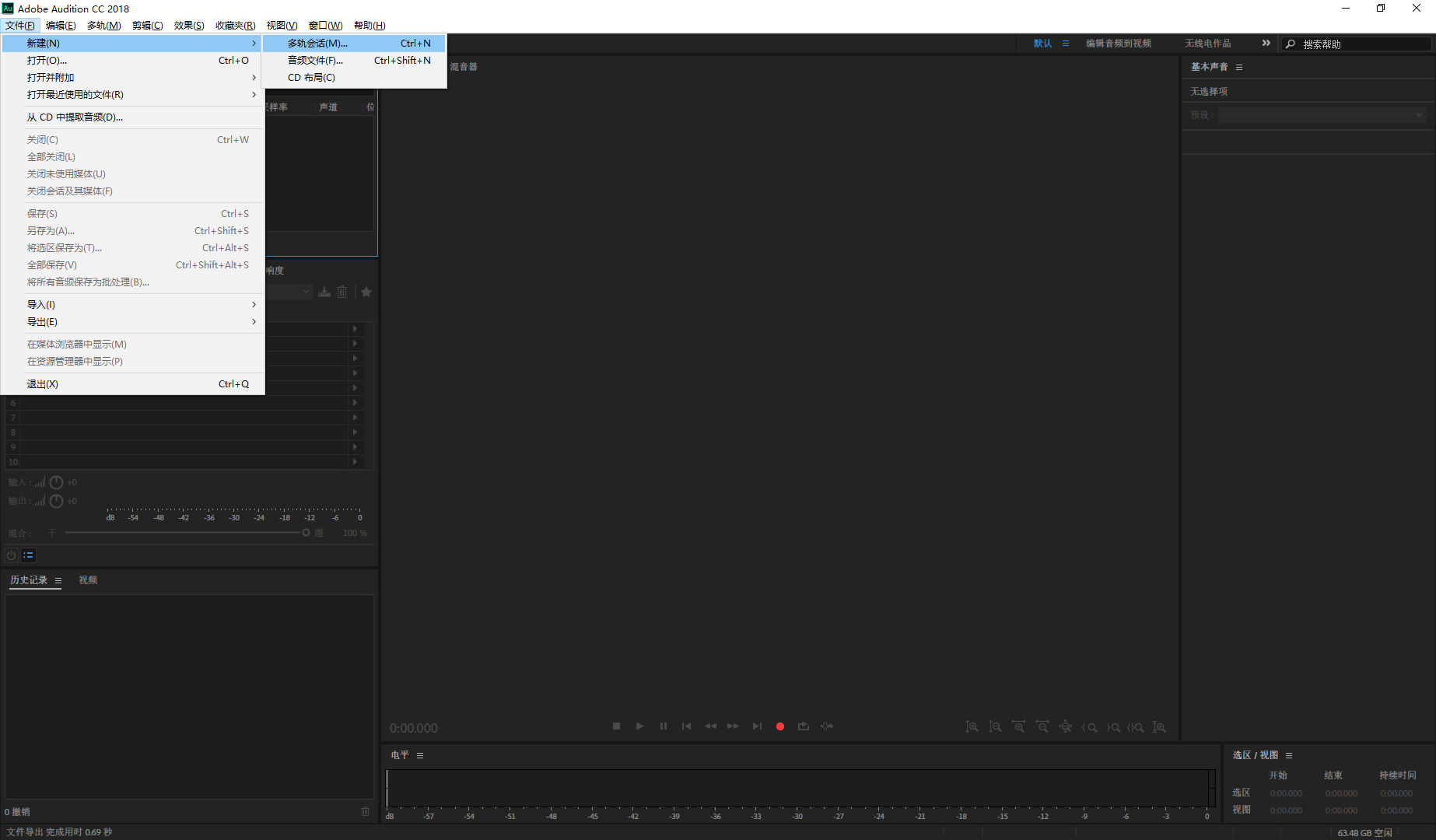This screenshot has height=840, width=1436.
Task: Select the 默认 workspace
Action: click(1042, 44)
